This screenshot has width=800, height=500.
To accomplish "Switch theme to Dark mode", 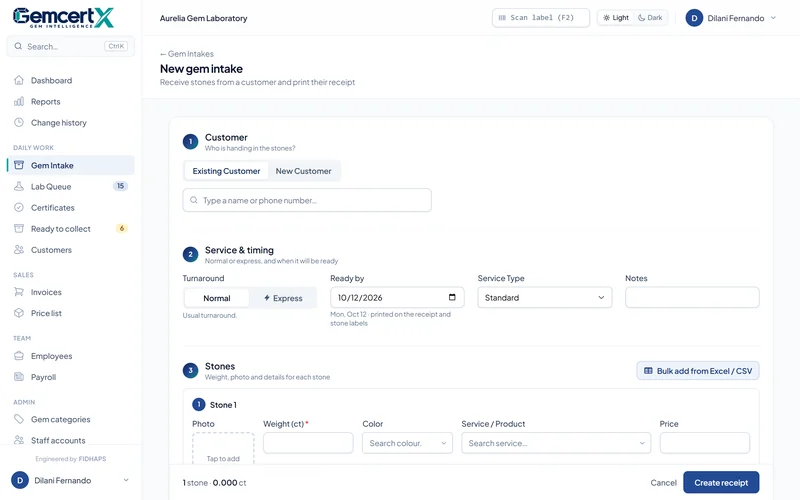I will (650, 18).
